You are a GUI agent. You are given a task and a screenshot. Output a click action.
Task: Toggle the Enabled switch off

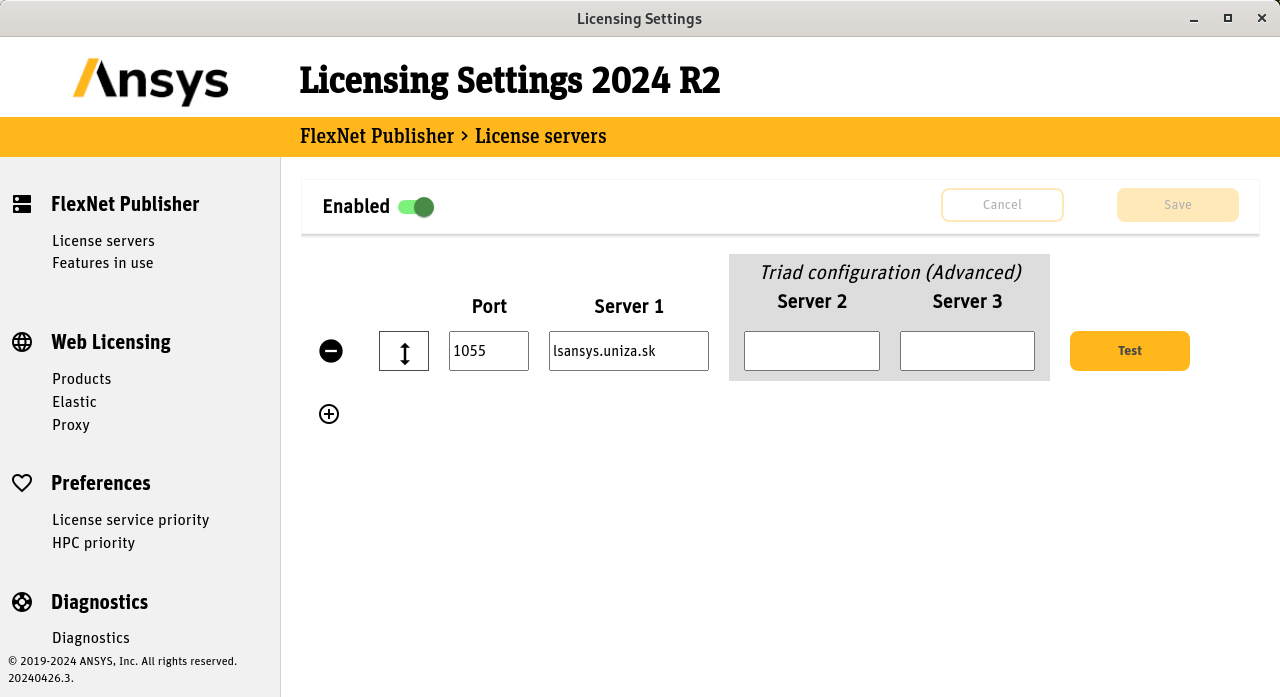click(x=416, y=207)
